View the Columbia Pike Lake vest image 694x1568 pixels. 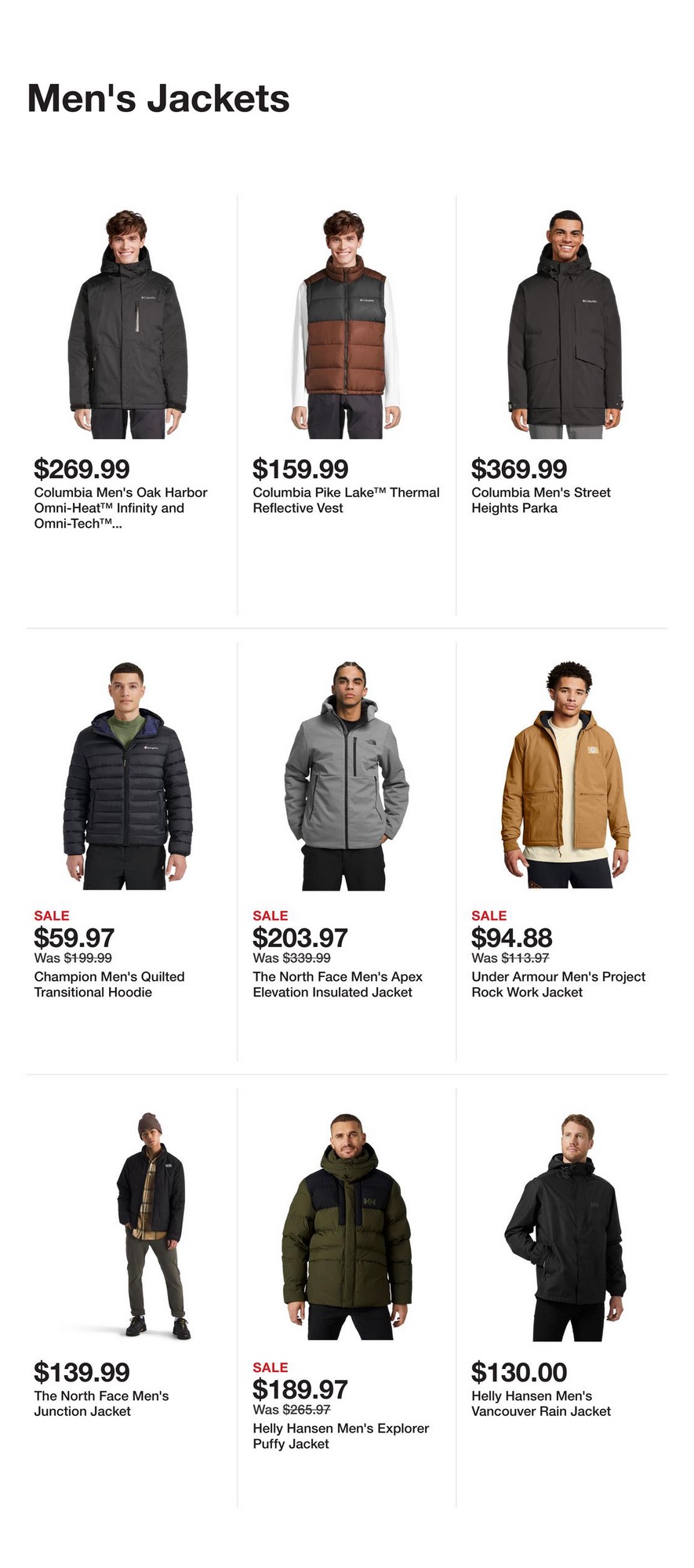point(346,324)
